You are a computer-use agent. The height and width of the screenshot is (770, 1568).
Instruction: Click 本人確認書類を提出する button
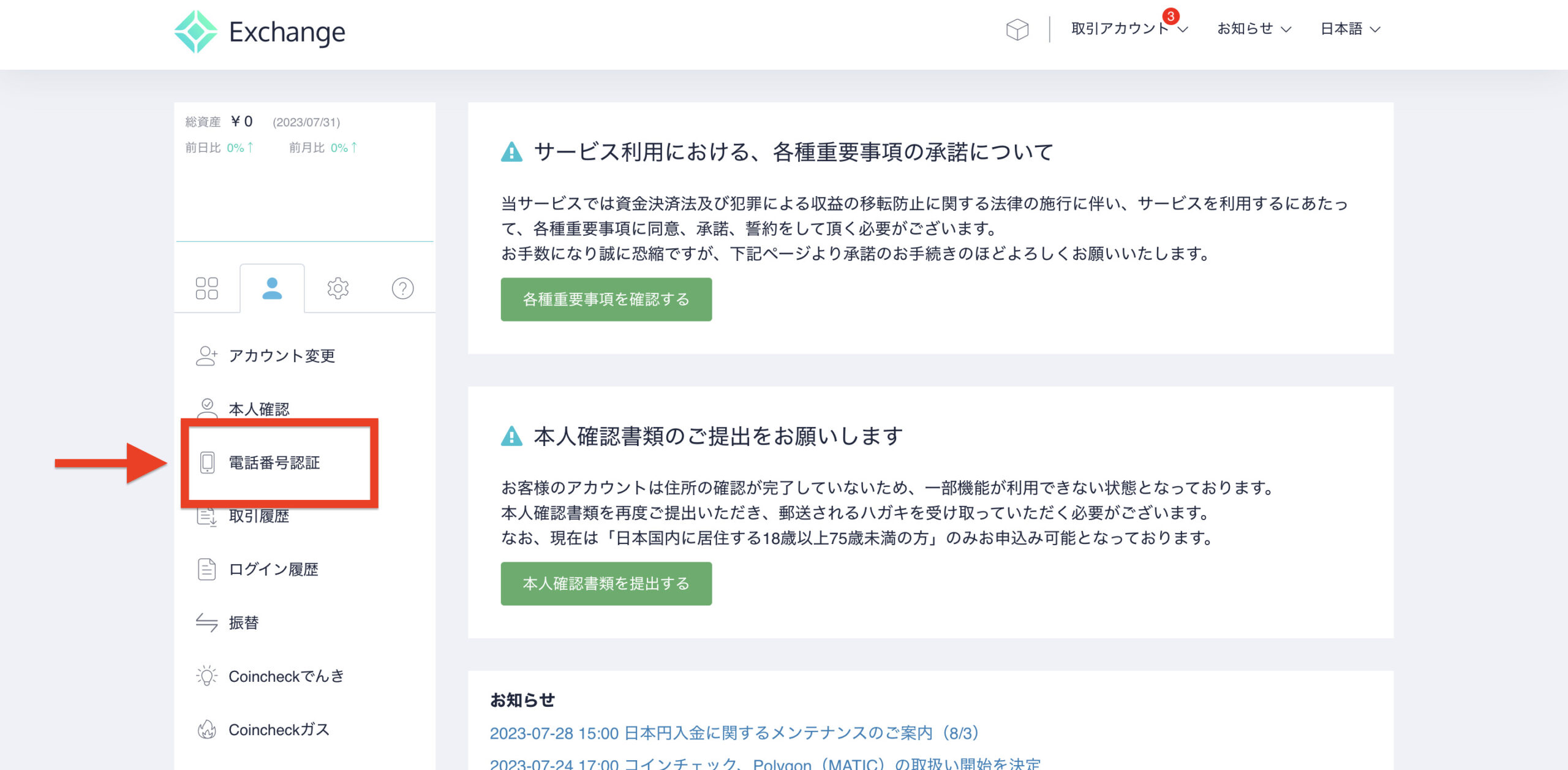coord(606,583)
